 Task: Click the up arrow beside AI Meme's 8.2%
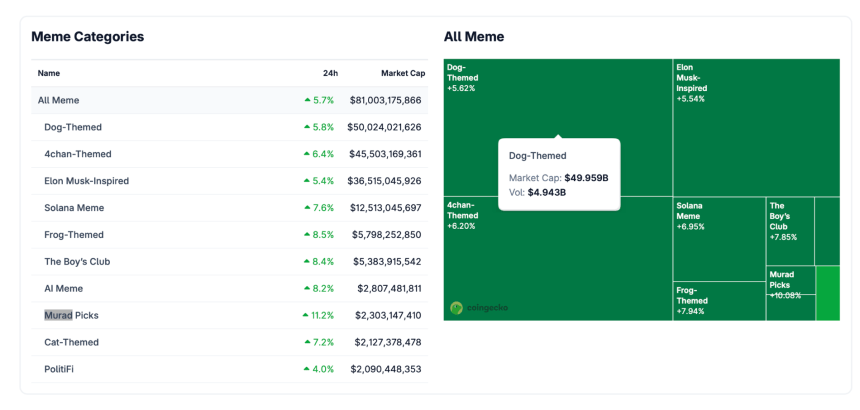click(307, 289)
